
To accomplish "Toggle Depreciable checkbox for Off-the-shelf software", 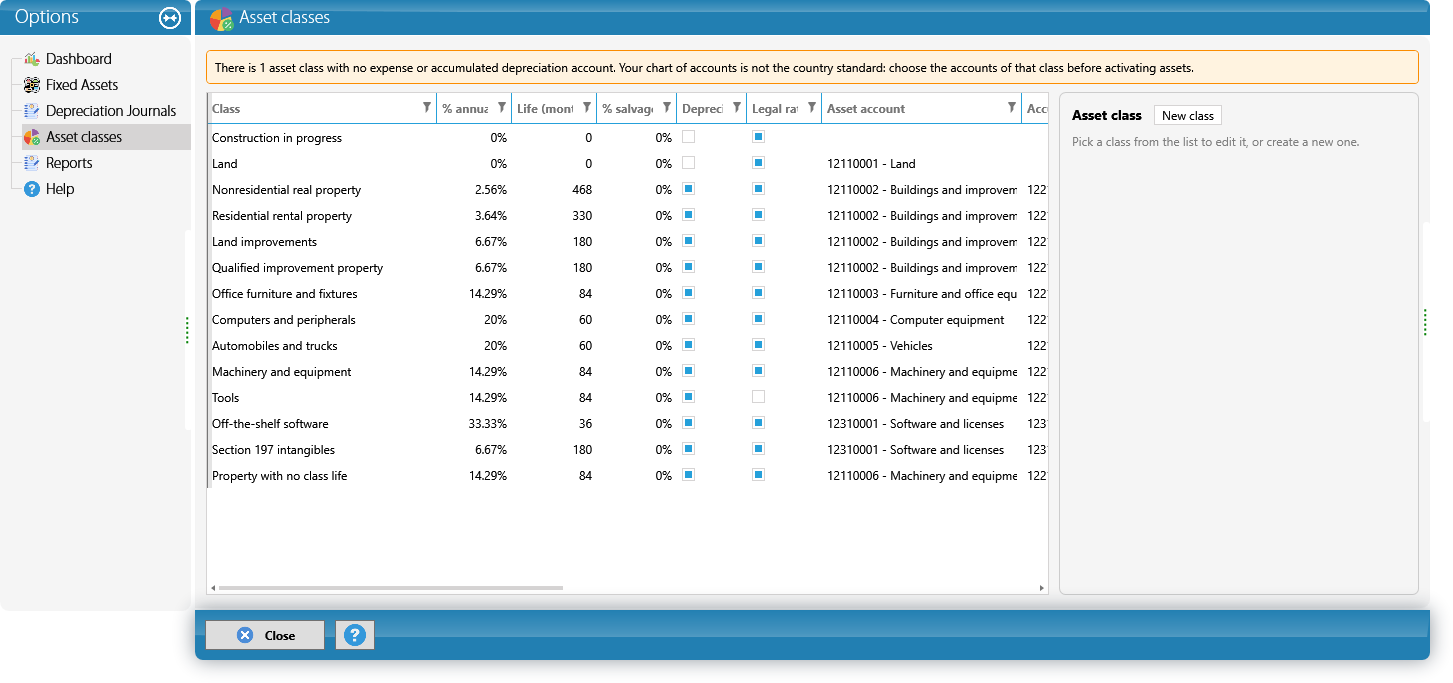I will click(688, 423).
